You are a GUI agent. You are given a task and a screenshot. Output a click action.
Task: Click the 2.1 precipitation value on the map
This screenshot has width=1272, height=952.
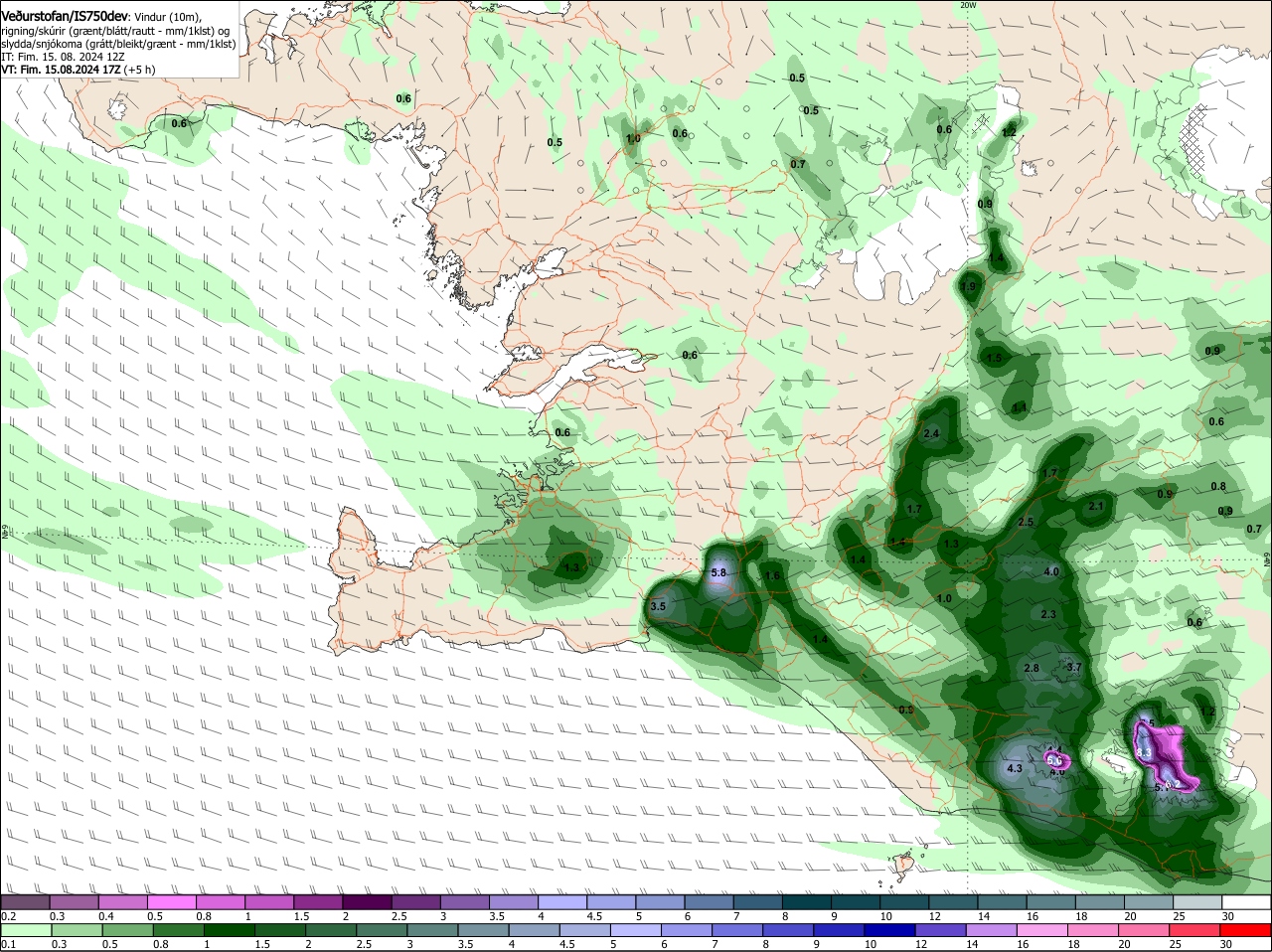click(x=1096, y=506)
